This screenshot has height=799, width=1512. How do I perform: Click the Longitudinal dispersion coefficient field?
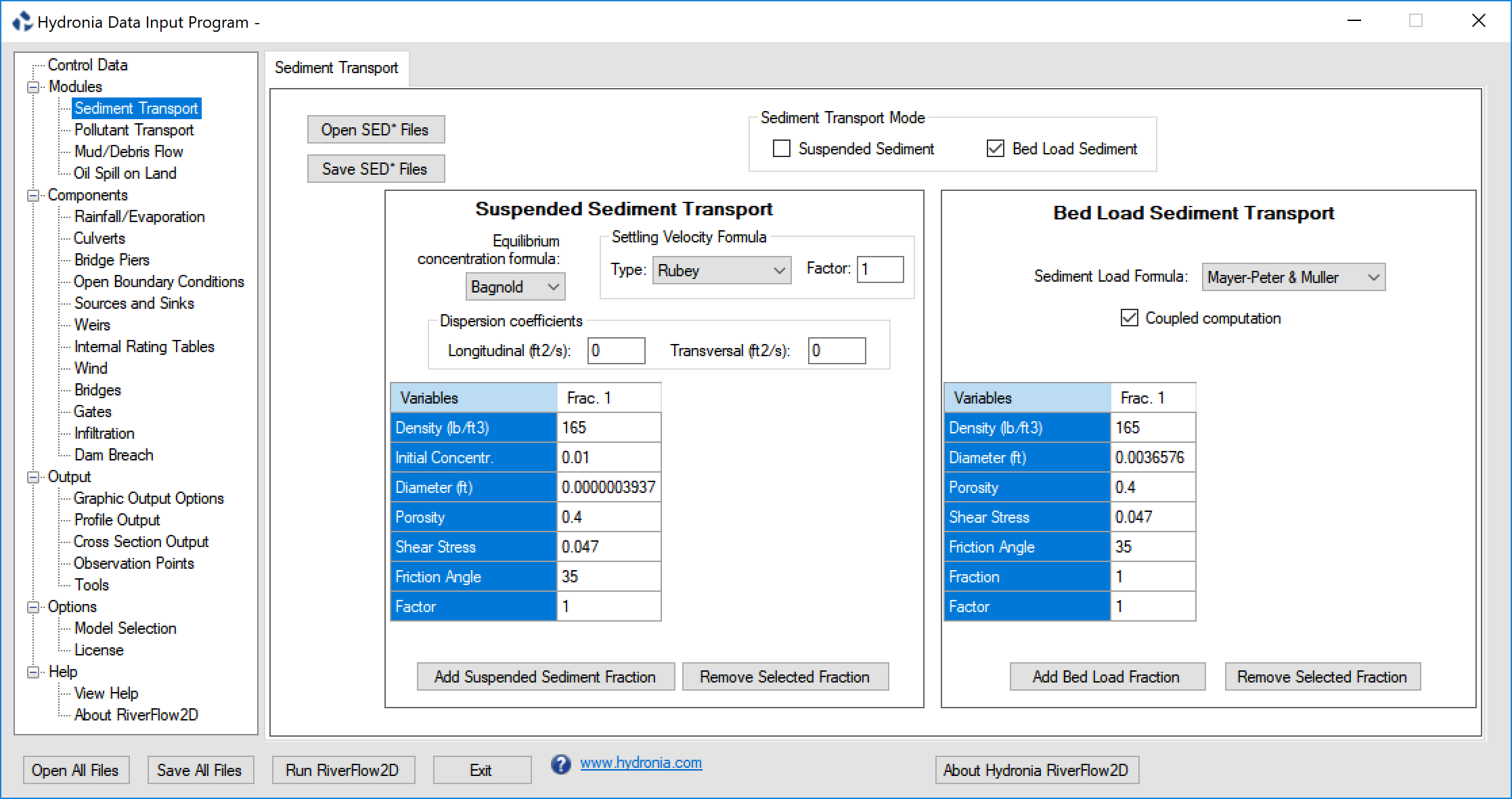pyautogui.click(x=616, y=351)
